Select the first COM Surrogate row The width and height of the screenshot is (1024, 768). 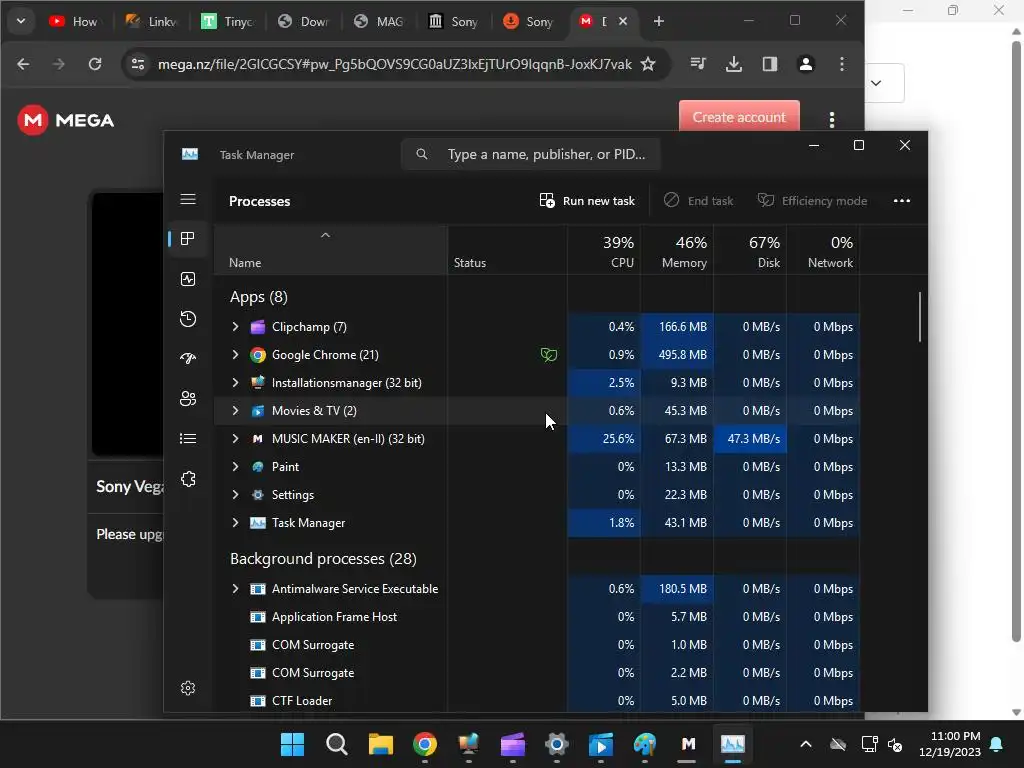536,645
